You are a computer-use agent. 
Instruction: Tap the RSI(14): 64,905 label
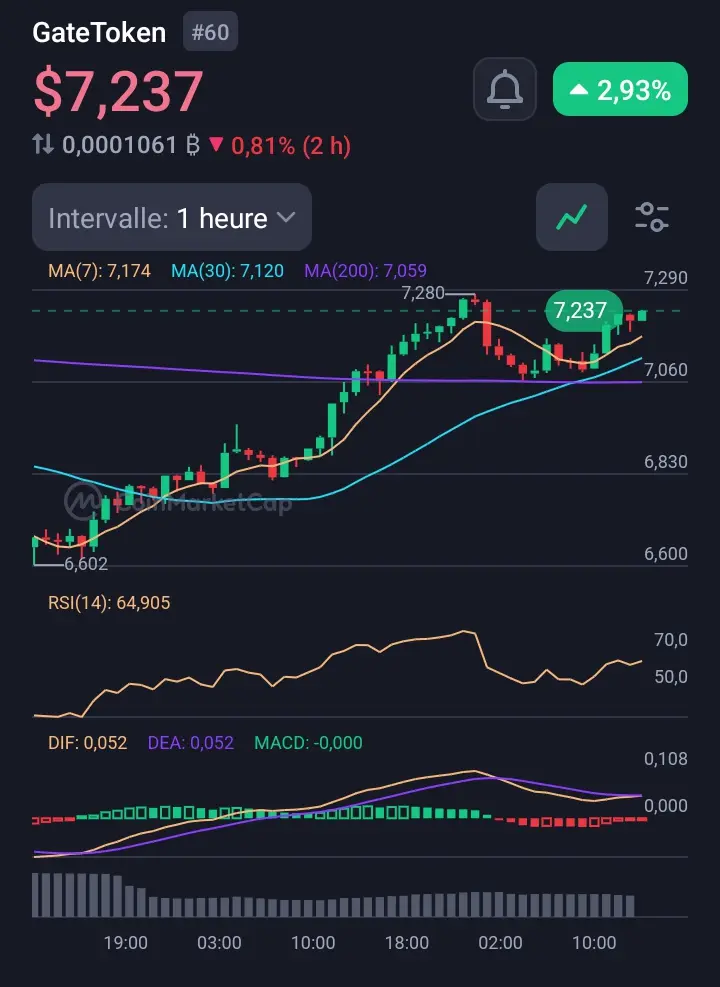(109, 603)
